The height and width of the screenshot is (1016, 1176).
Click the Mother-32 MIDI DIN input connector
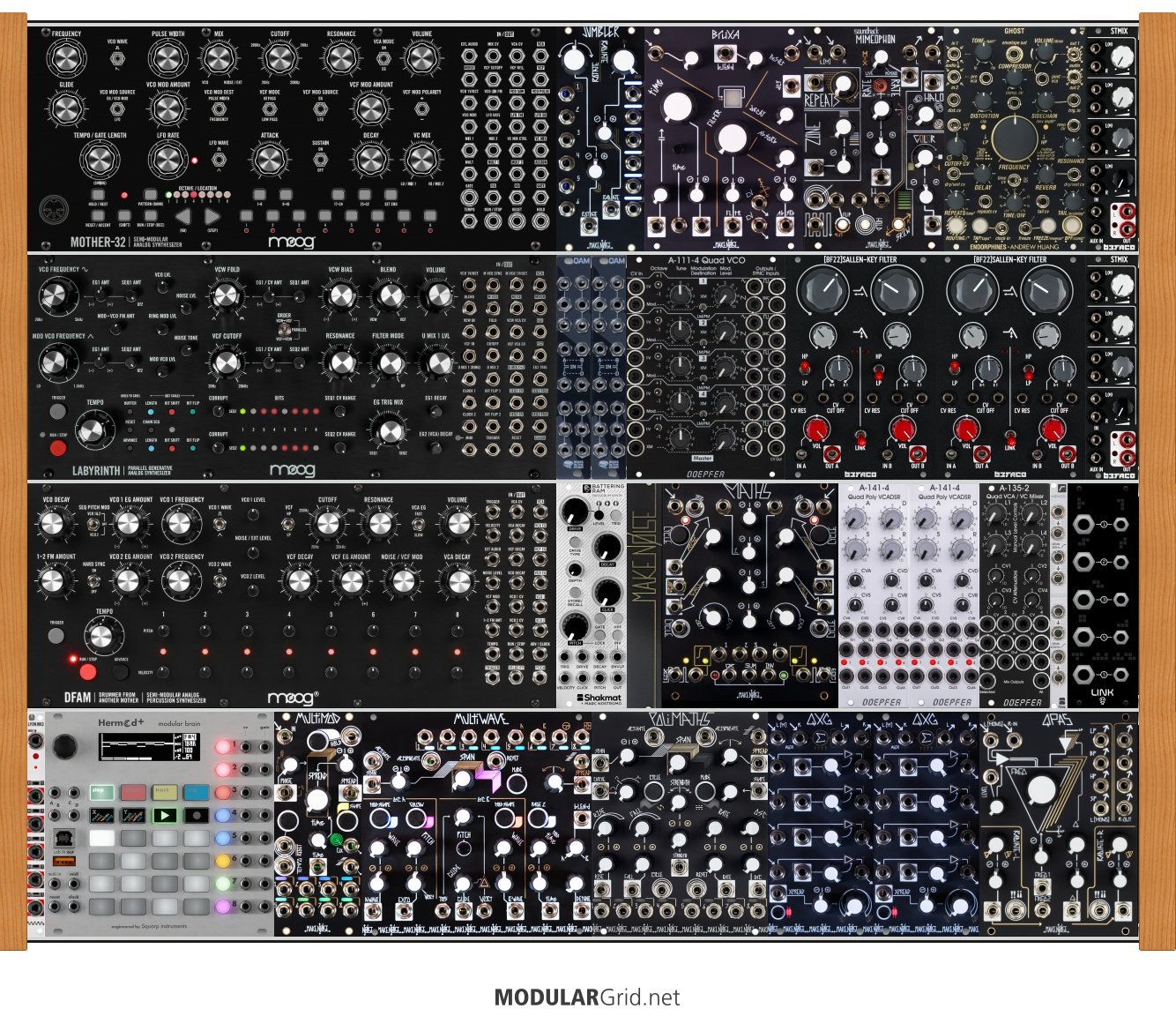pos(56,212)
